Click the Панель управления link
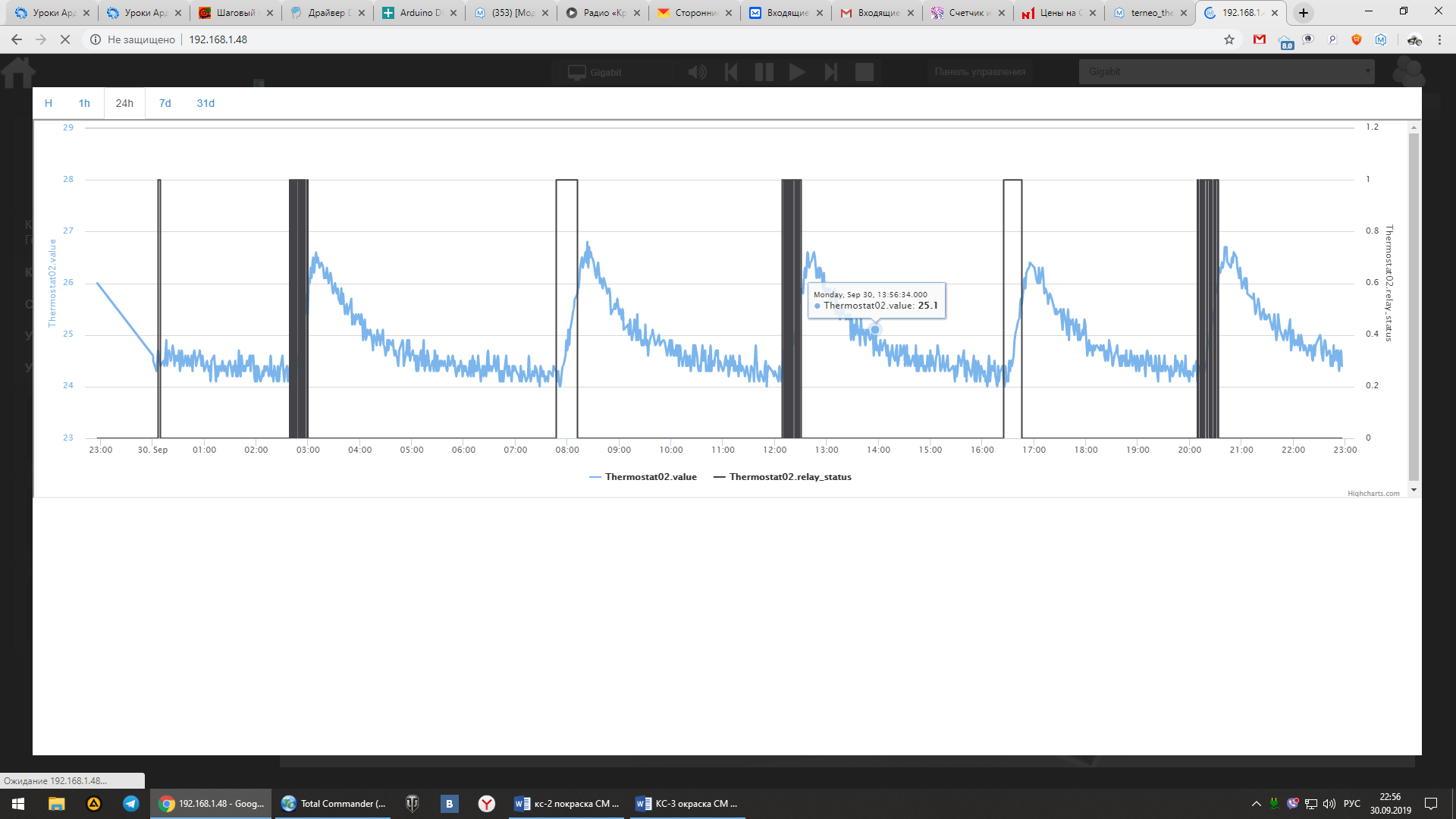Image resolution: width=1456 pixels, height=819 pixels. [x=980, y=72]
